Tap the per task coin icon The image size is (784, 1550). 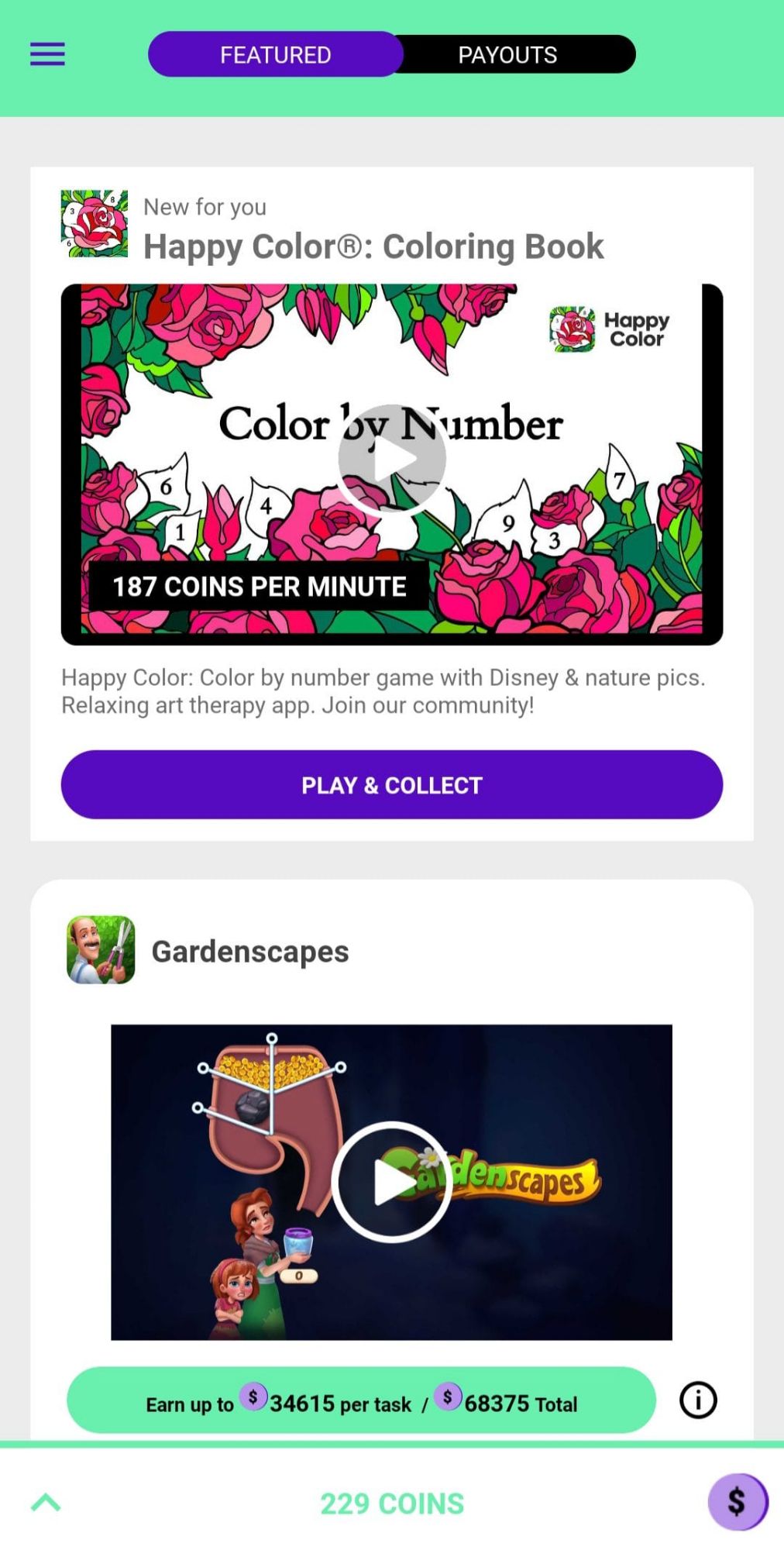click(253, 1397)
